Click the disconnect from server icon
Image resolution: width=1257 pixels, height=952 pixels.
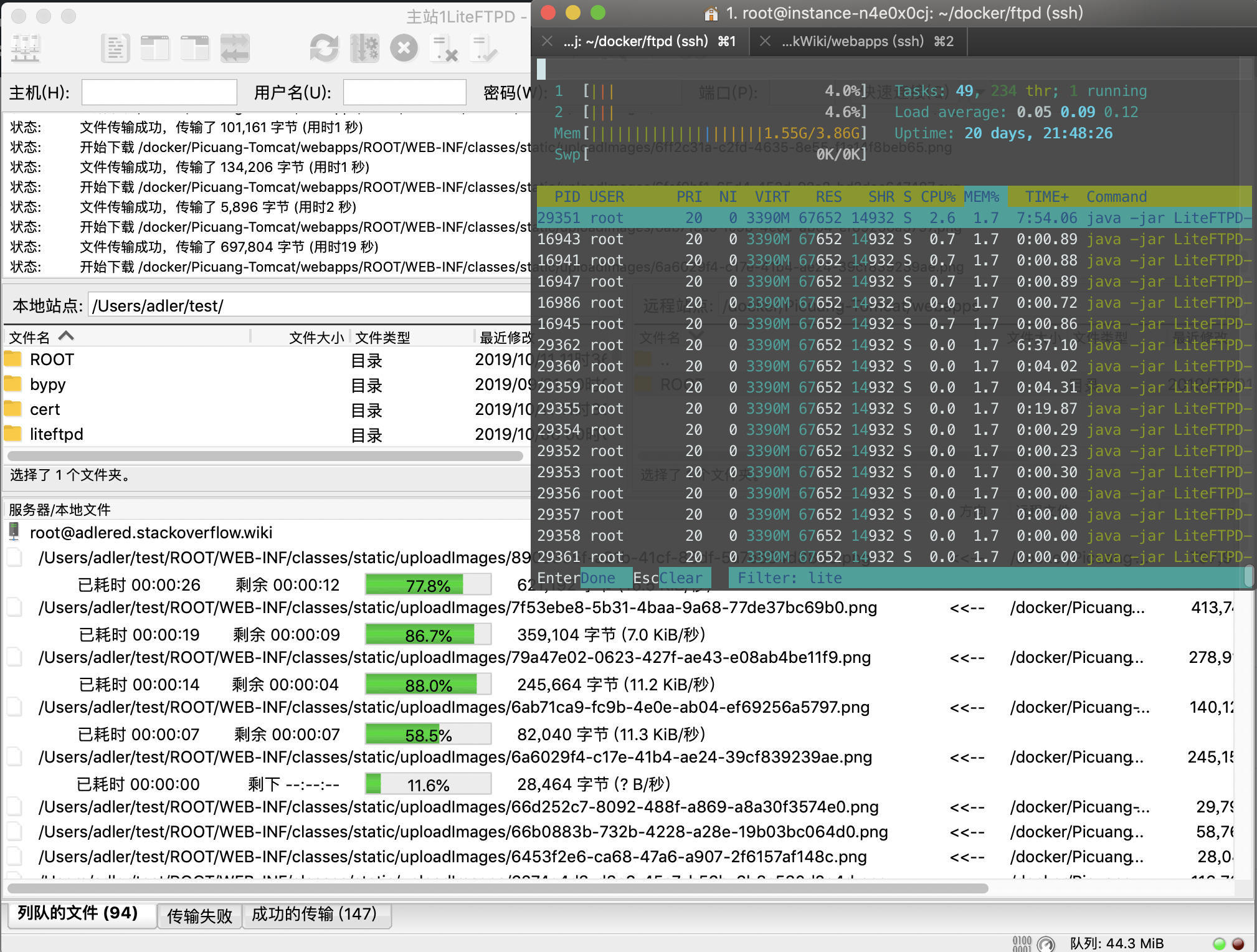[444, 48]
